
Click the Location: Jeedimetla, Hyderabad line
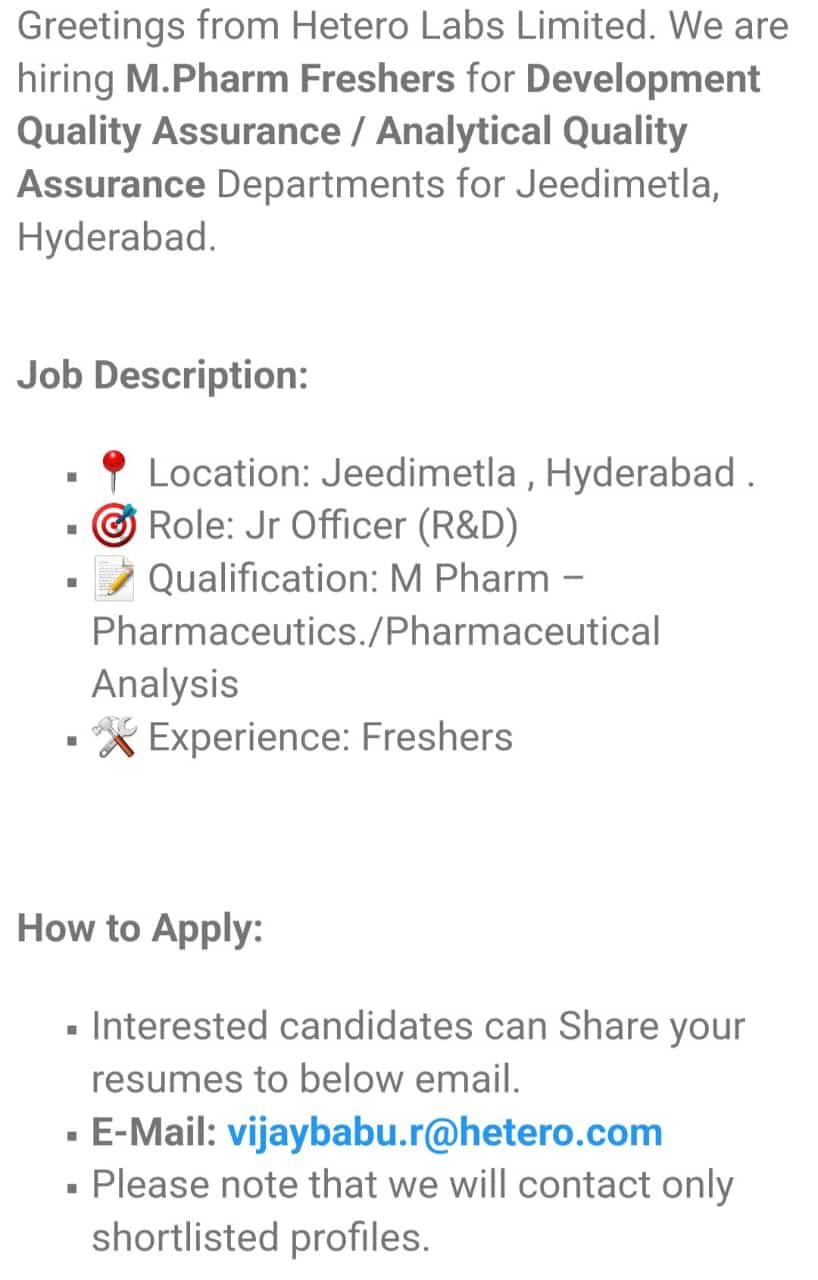[450, 473]
